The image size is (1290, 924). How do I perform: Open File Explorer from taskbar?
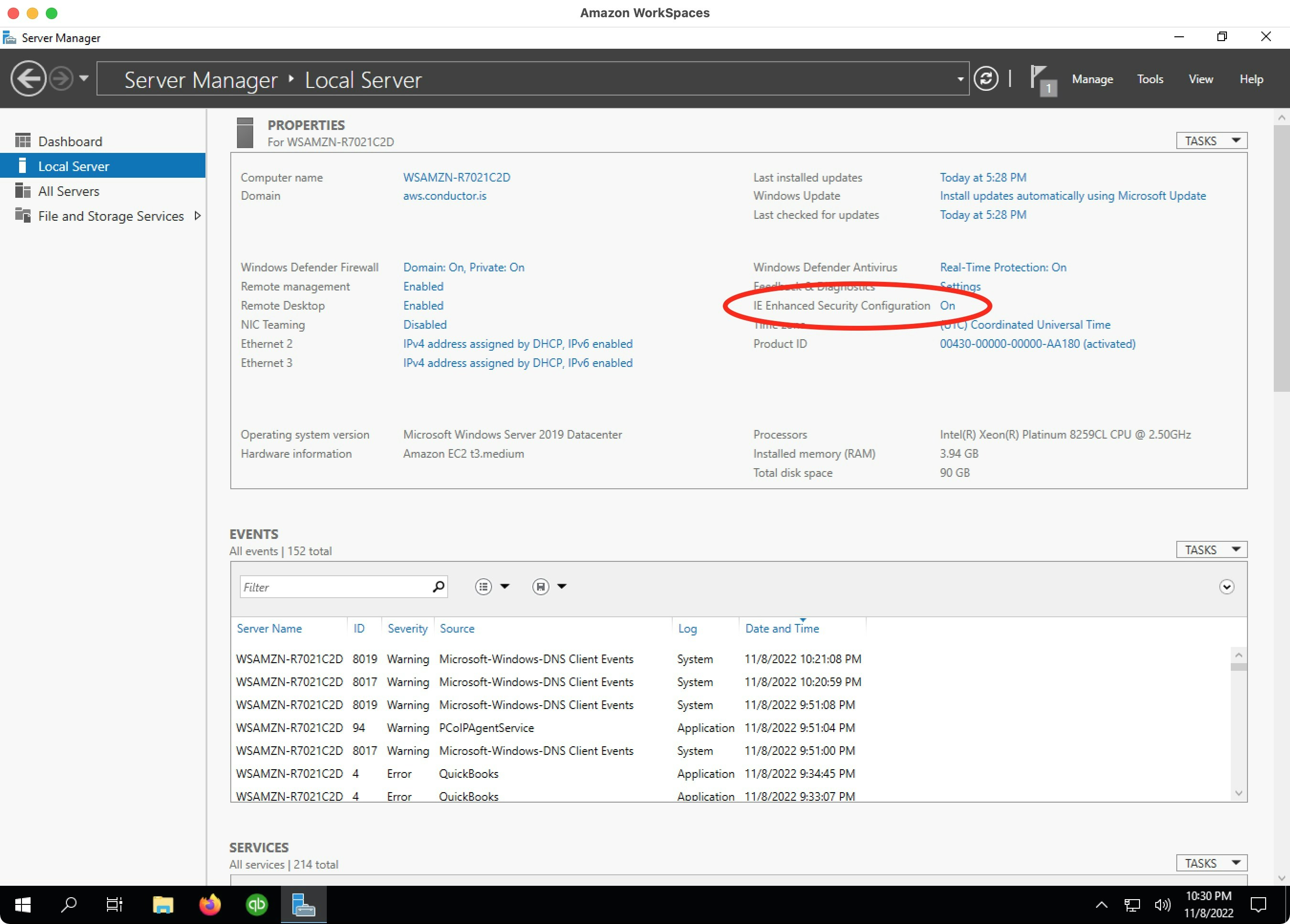162,904
